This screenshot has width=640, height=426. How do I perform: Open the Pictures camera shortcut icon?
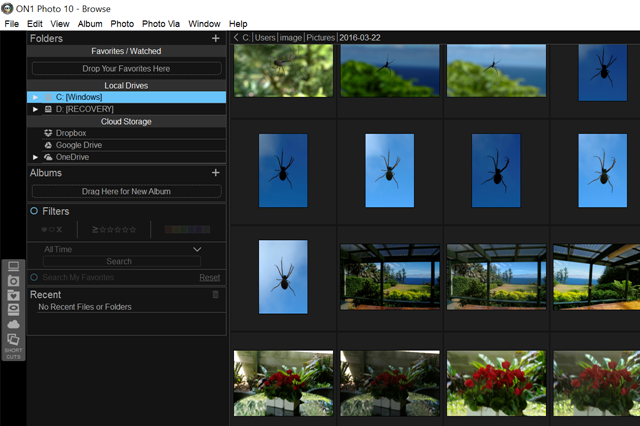(14, 281)
